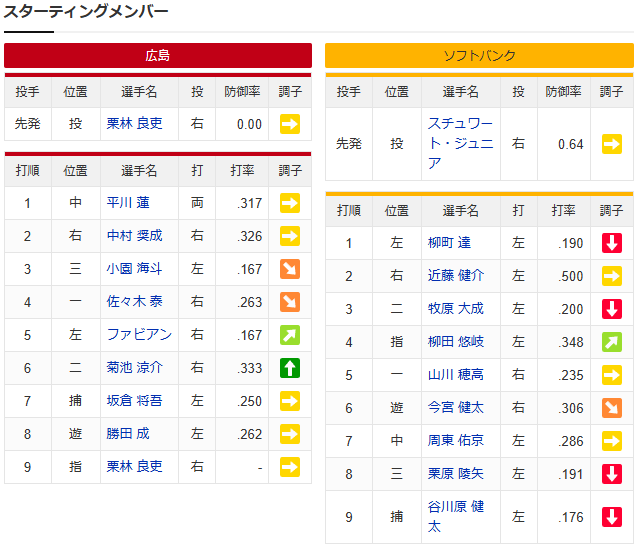640x547 pixels.
Task: Open 菊池 涼介 player page
Action: click(134, 368)
